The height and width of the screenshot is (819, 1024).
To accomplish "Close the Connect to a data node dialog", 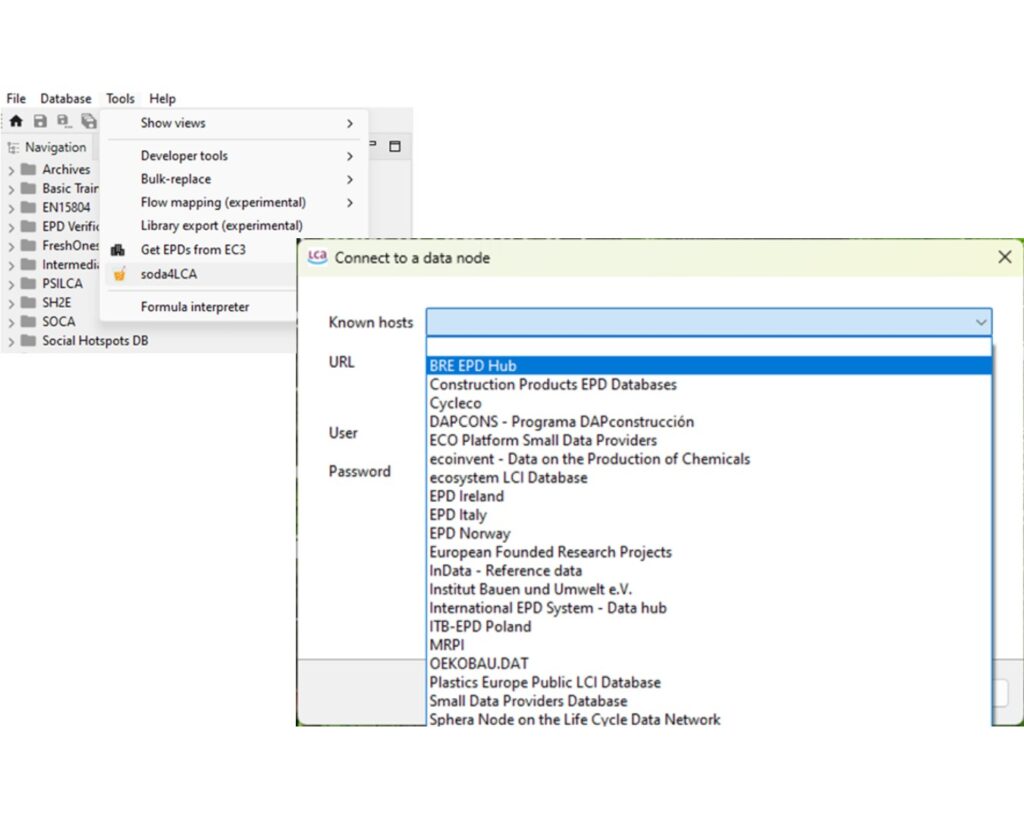I will pos(1004,257).
